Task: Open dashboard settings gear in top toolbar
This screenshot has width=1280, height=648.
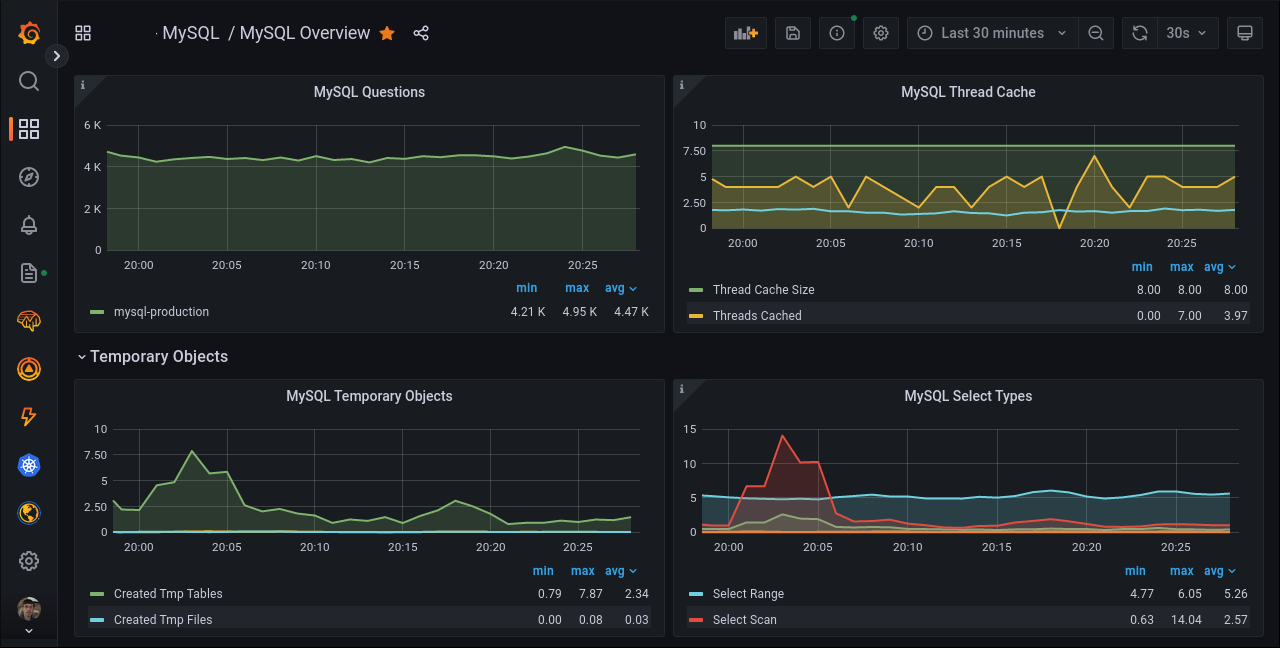Action: tap(880, 32)
